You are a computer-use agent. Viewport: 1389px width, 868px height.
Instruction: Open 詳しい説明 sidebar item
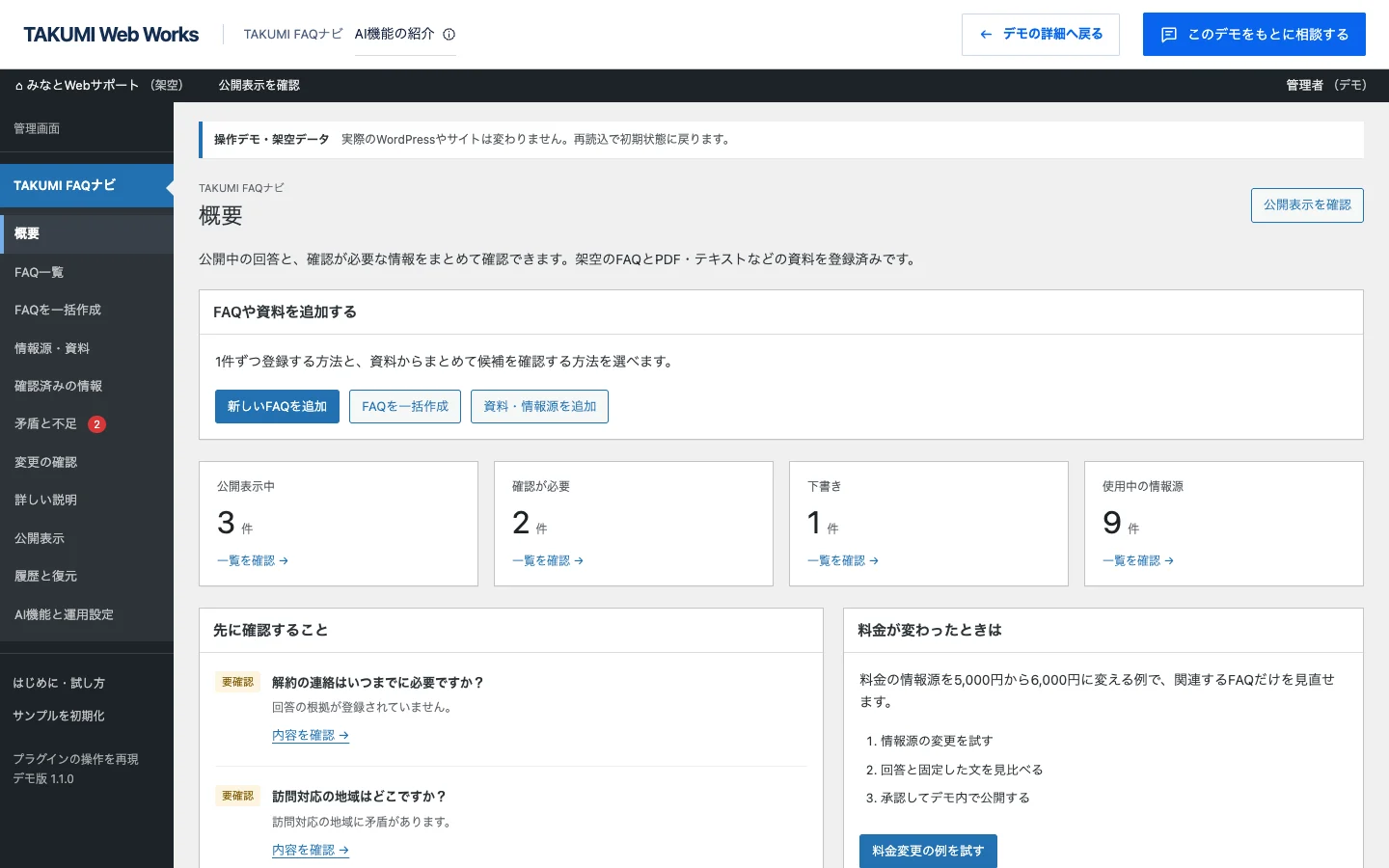tap(87, 500)
